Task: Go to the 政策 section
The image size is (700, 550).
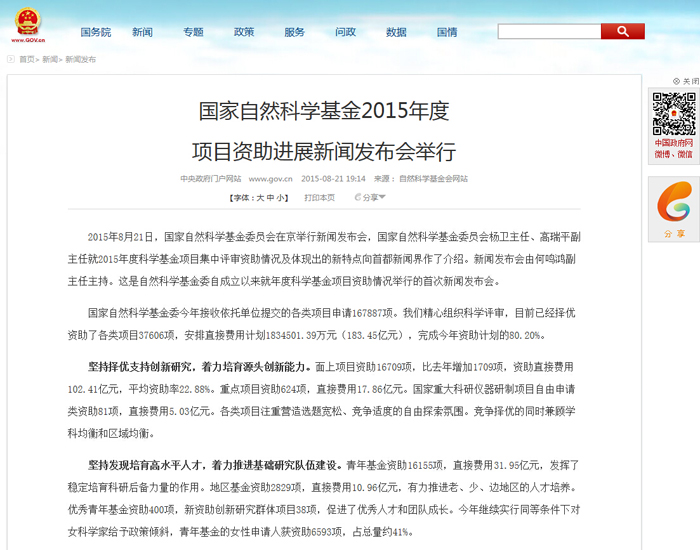Action: point(244,32)
